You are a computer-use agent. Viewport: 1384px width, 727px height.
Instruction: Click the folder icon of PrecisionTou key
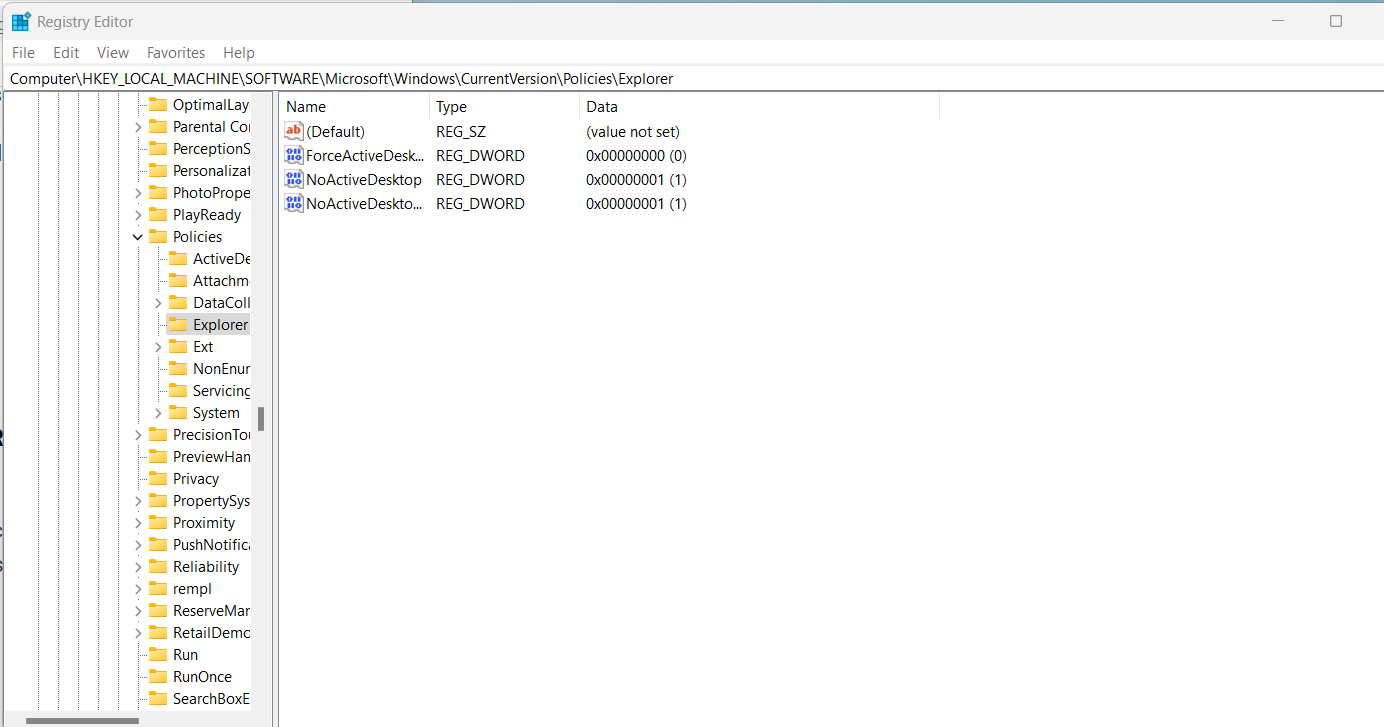(158, 434)
